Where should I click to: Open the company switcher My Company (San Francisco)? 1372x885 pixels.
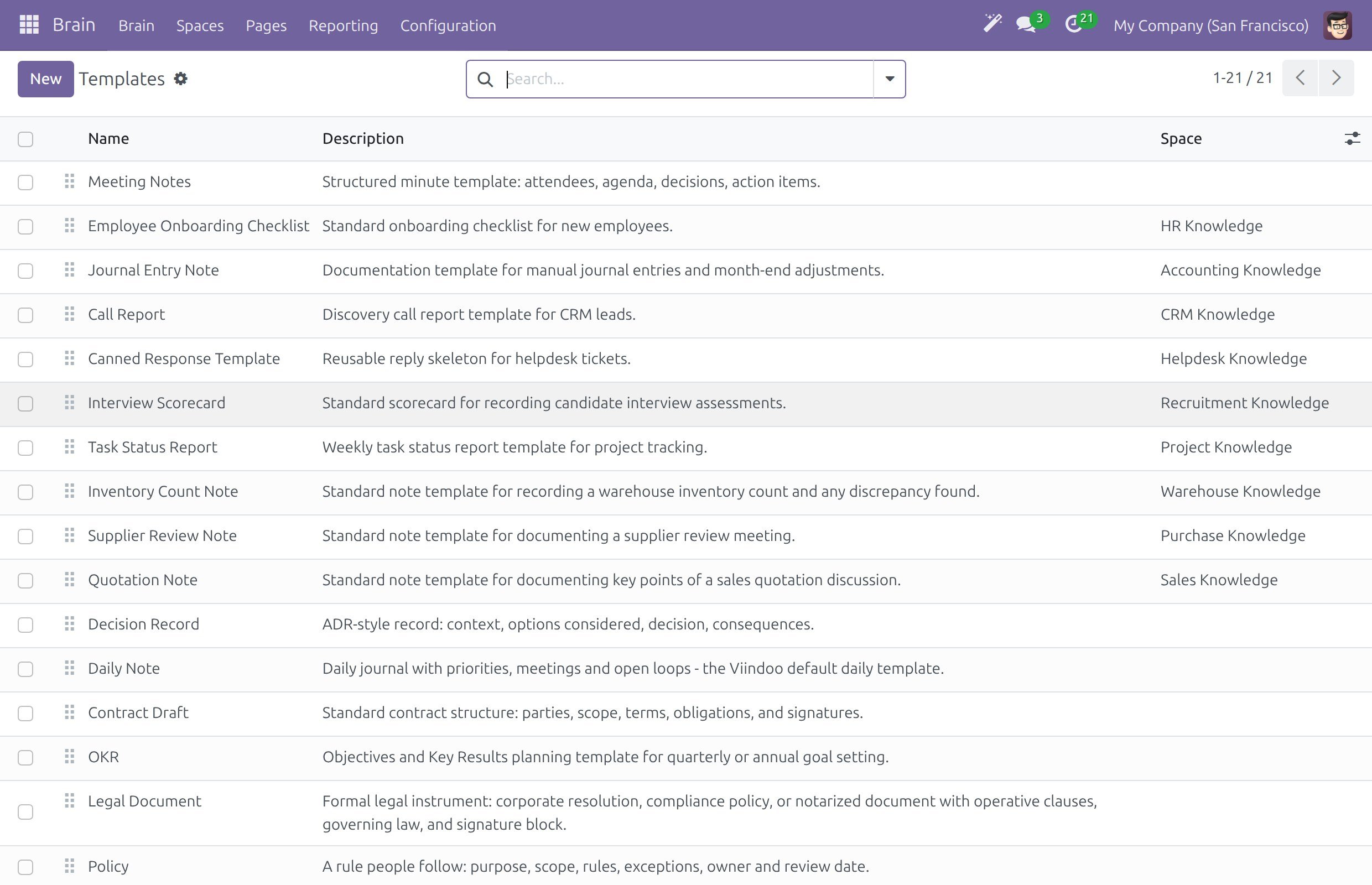tap(1210, 25)
